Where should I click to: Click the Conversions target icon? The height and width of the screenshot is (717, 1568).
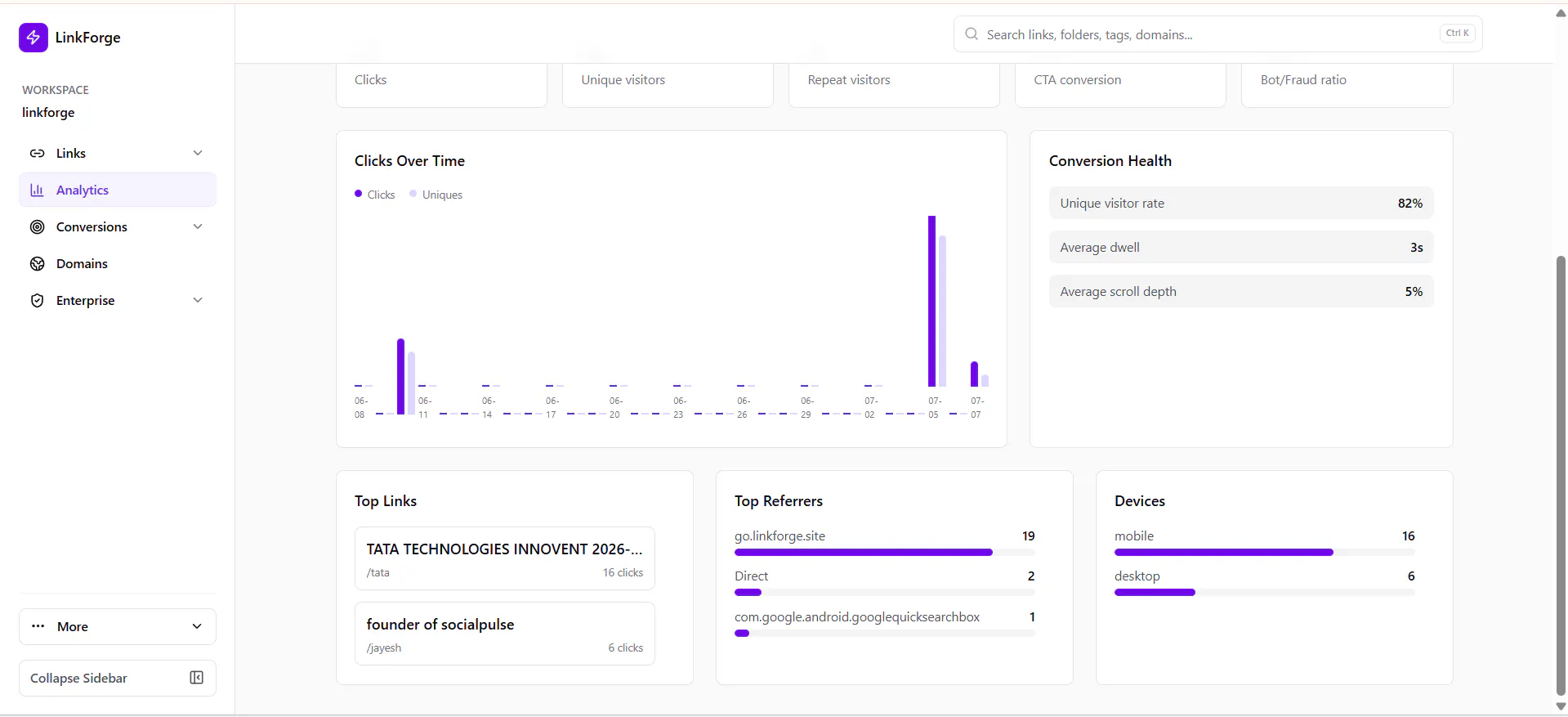point(37,227)
